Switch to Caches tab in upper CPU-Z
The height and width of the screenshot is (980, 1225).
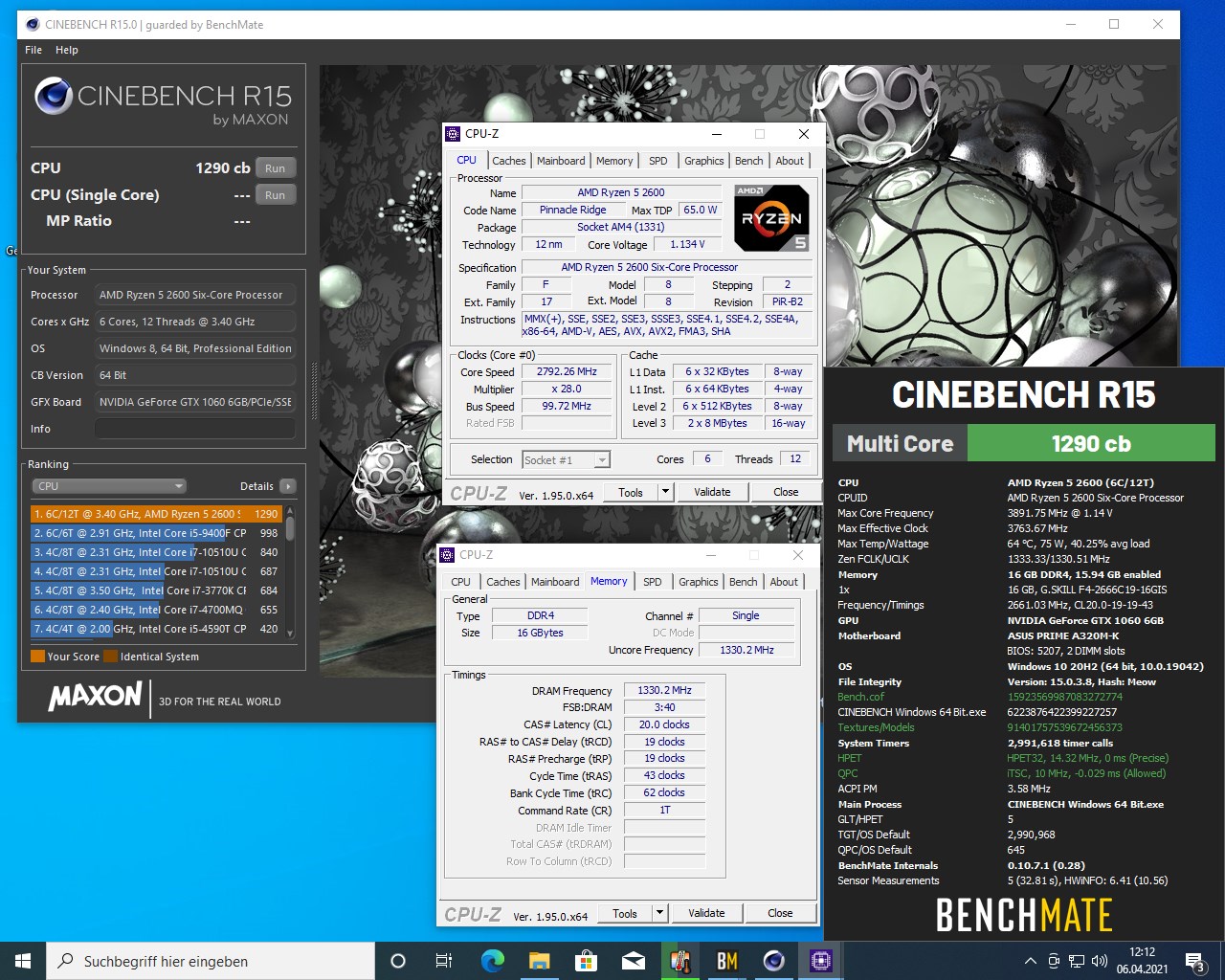[x=509, y=161]
